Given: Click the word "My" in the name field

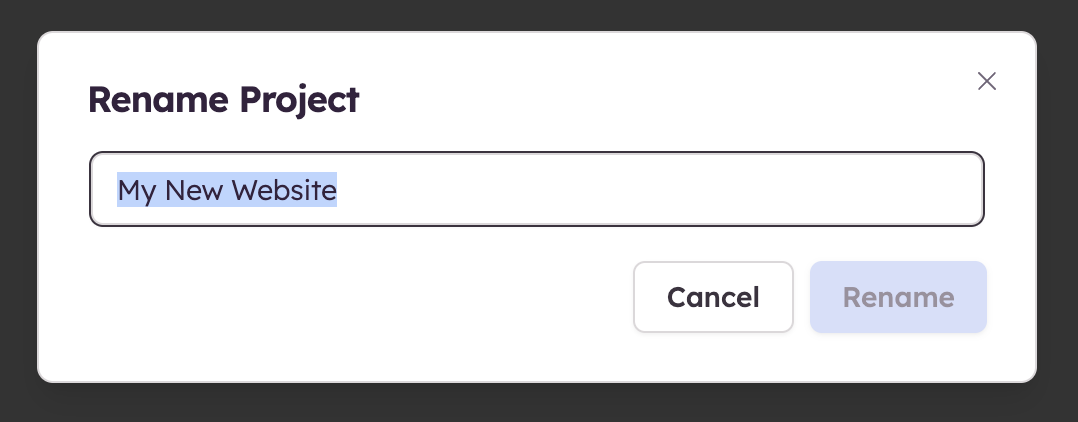Looking at the screenshot, I should (x=137, y=189).
